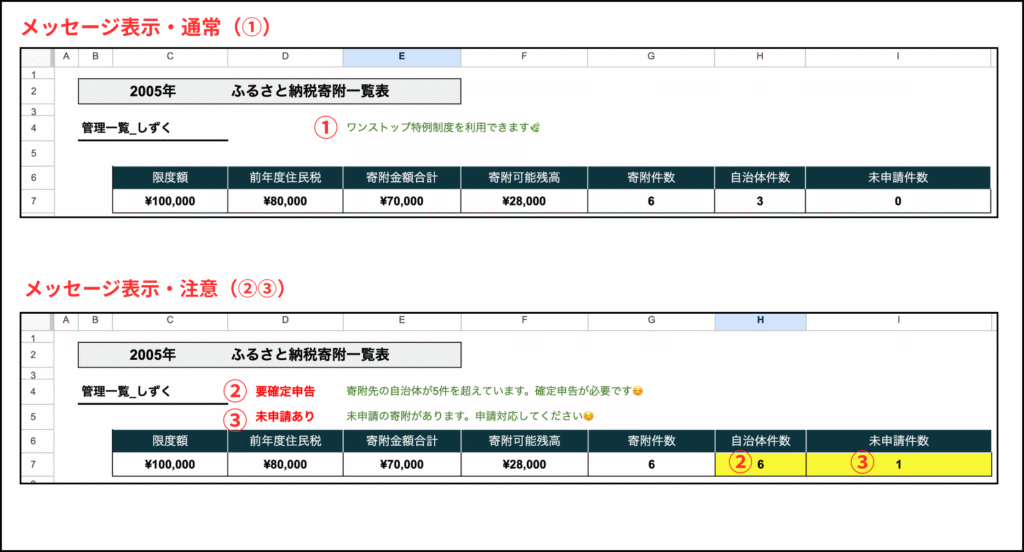Click the circled 3 in the yellow 未申請件数 cell
The image size is (1024, 552).
coord(862,463)
